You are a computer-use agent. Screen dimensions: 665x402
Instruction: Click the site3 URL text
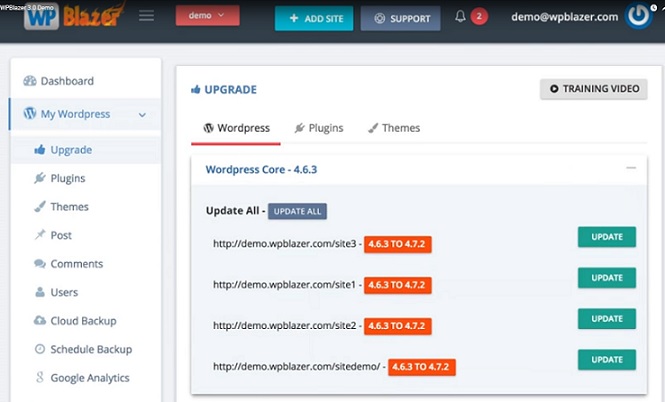[285, 243]
